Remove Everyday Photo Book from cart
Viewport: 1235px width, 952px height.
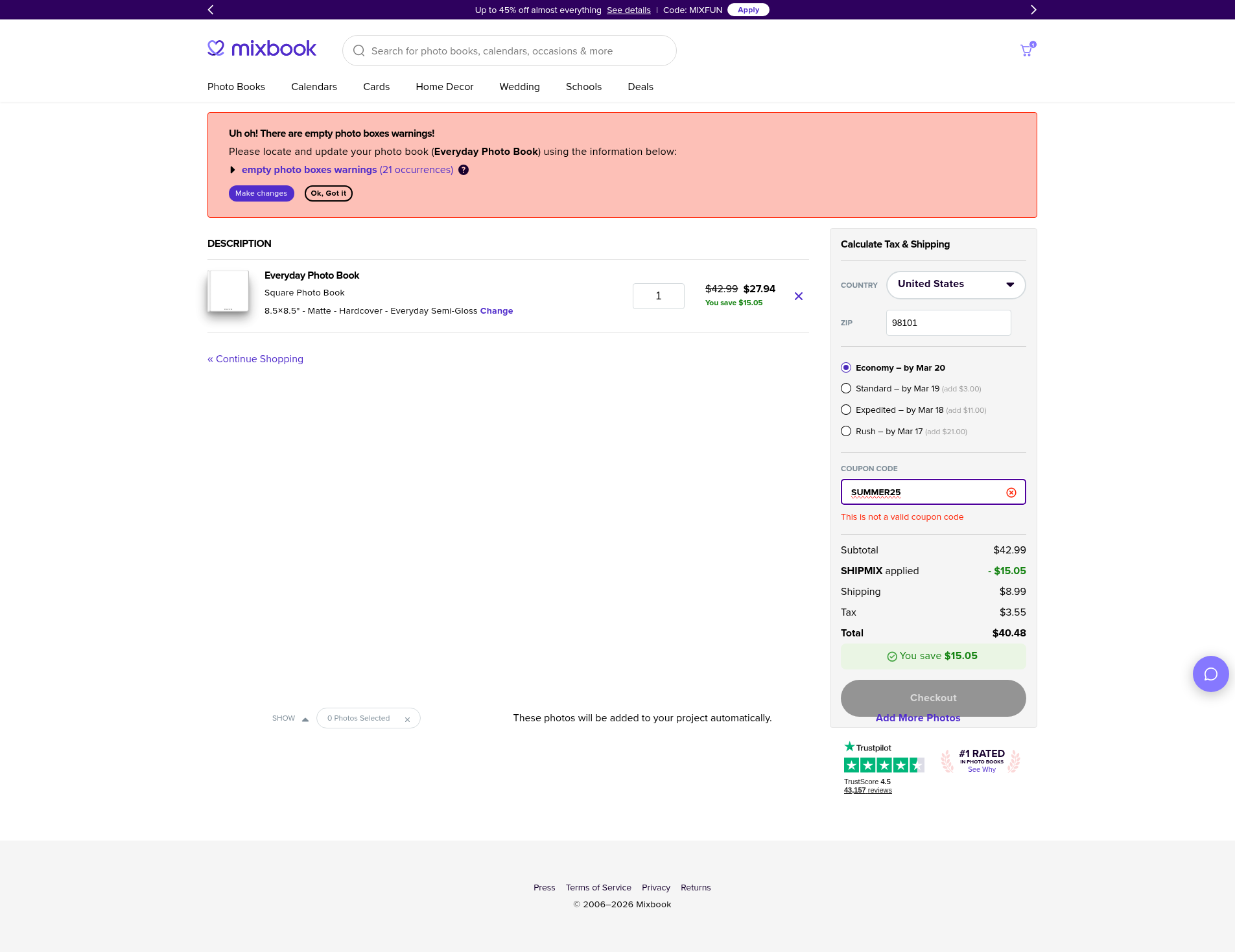click(799, 296)
